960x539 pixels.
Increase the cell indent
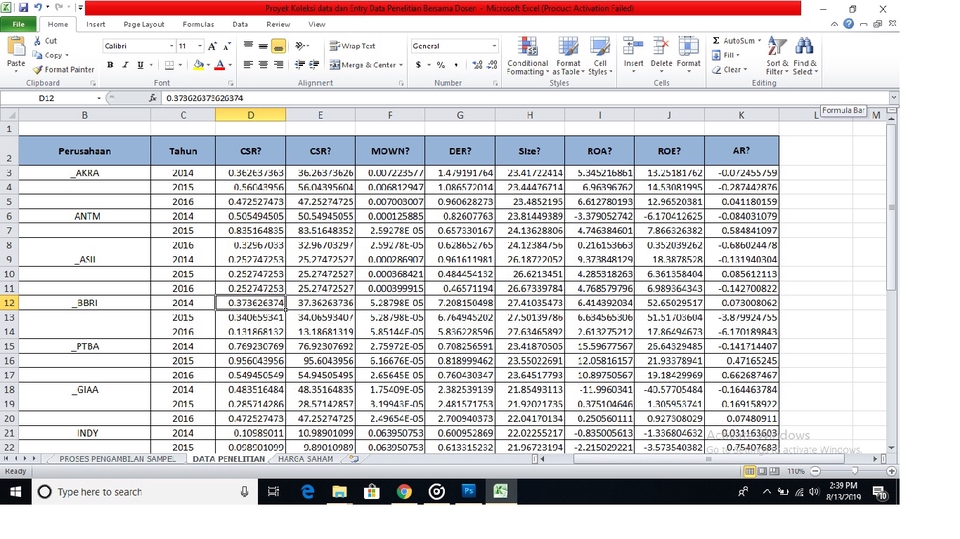314,65
